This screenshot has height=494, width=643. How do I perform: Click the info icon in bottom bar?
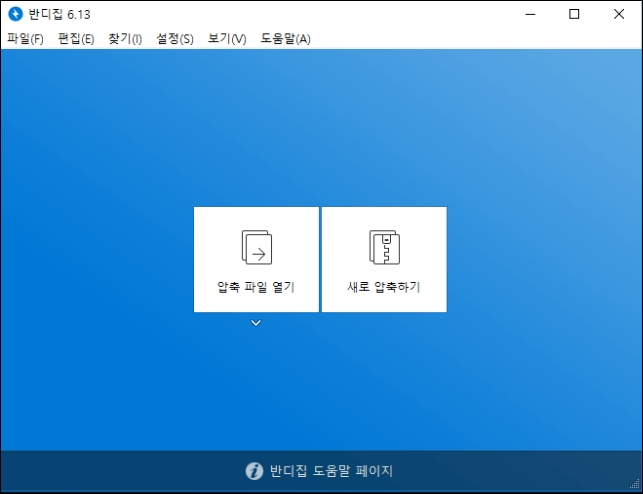coord(254,471)
